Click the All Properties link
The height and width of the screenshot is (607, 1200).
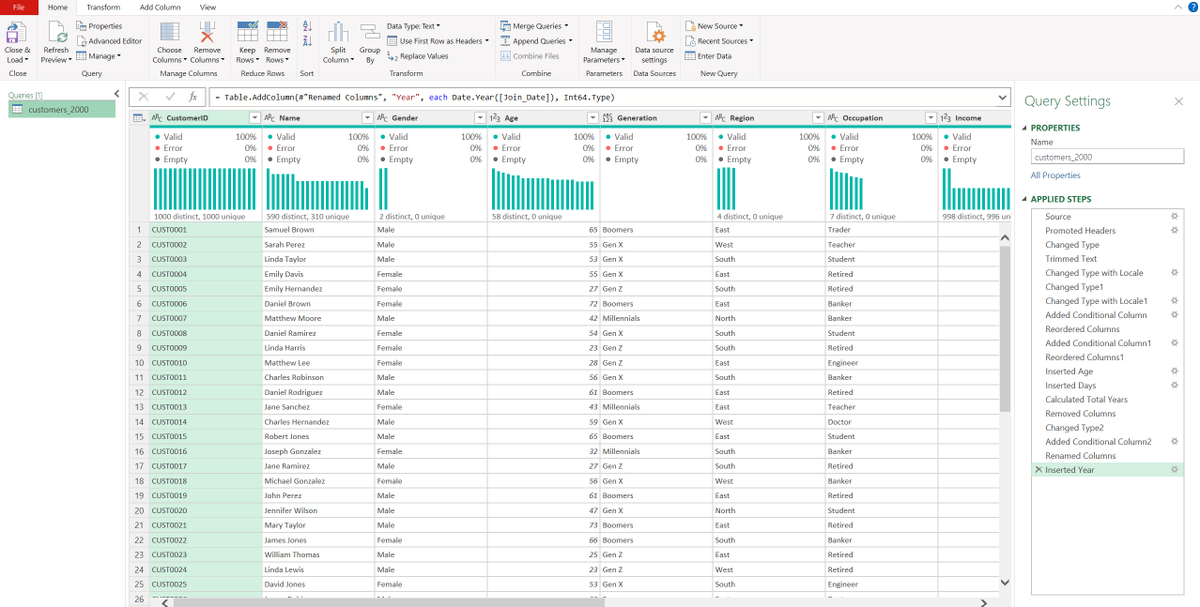[x=1055, y=175]
